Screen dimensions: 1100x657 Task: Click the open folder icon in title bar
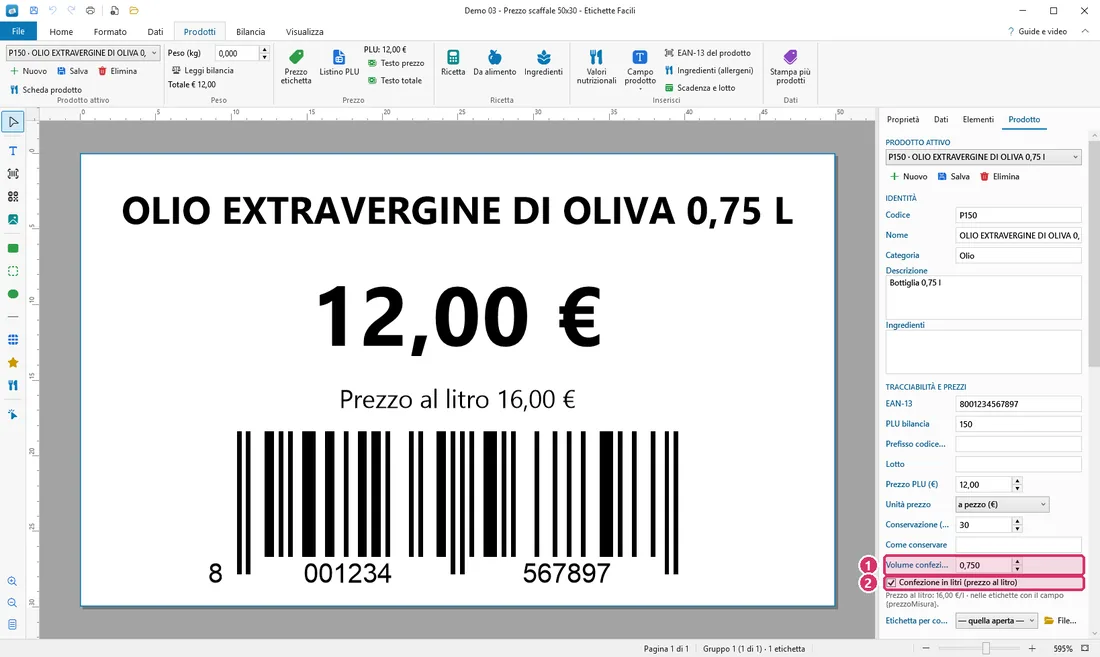(134, 11)
